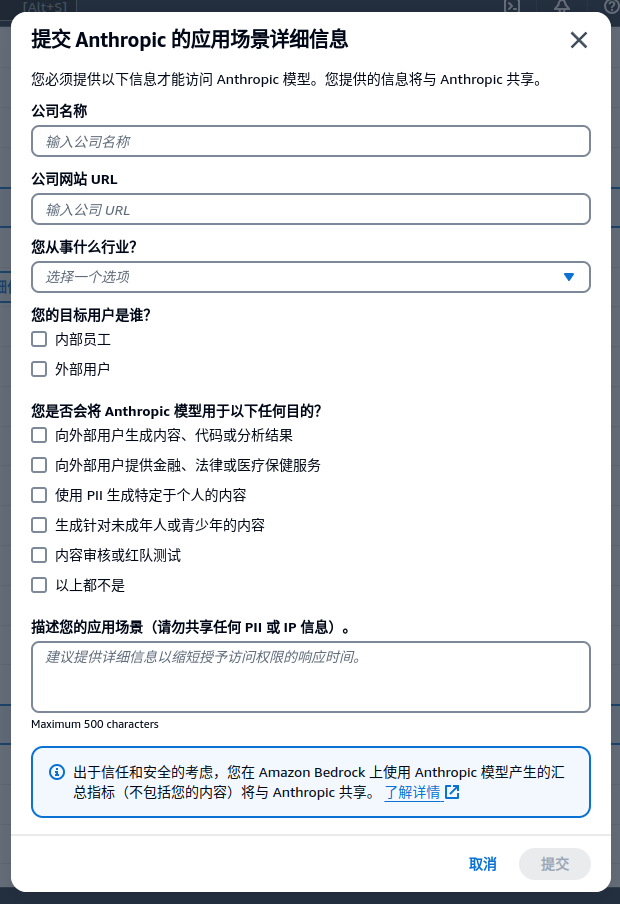620x904 pixels.
Task: Select 使用 PII 生成特定于个人的内容 checkbox
Action: click(39, 495)
